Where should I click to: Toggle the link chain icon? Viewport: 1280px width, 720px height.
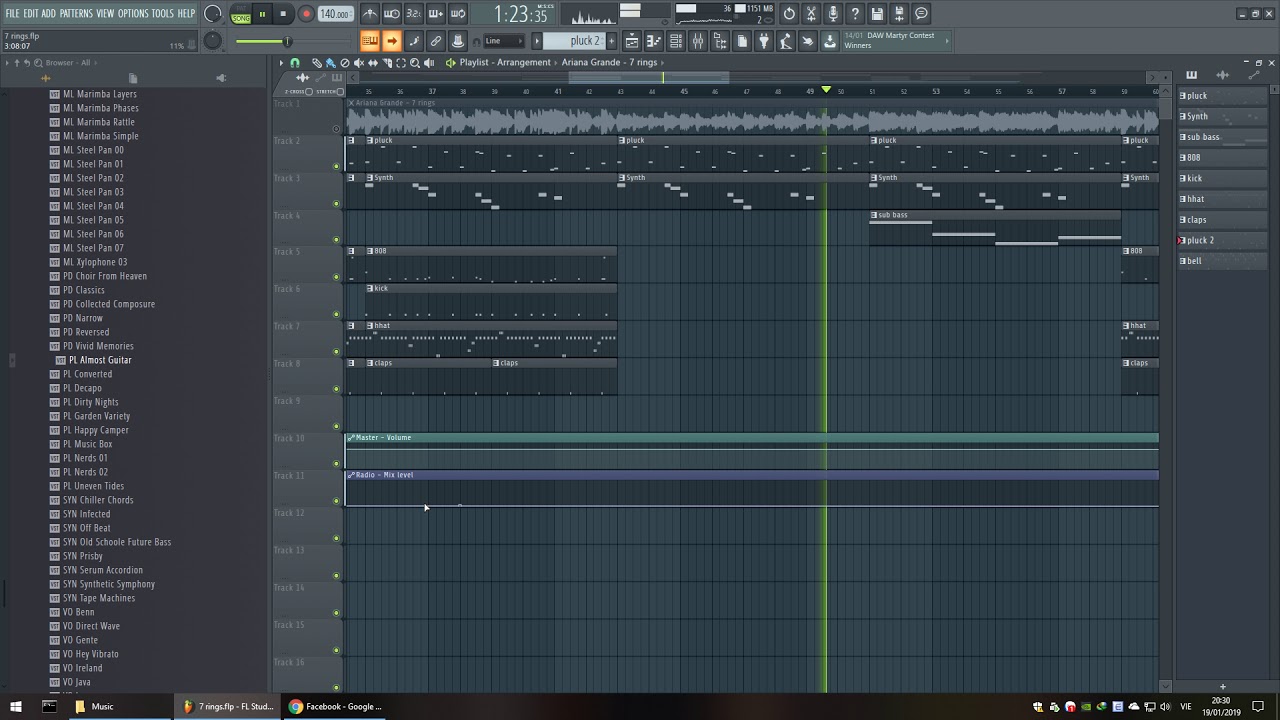tap(436, 41)
